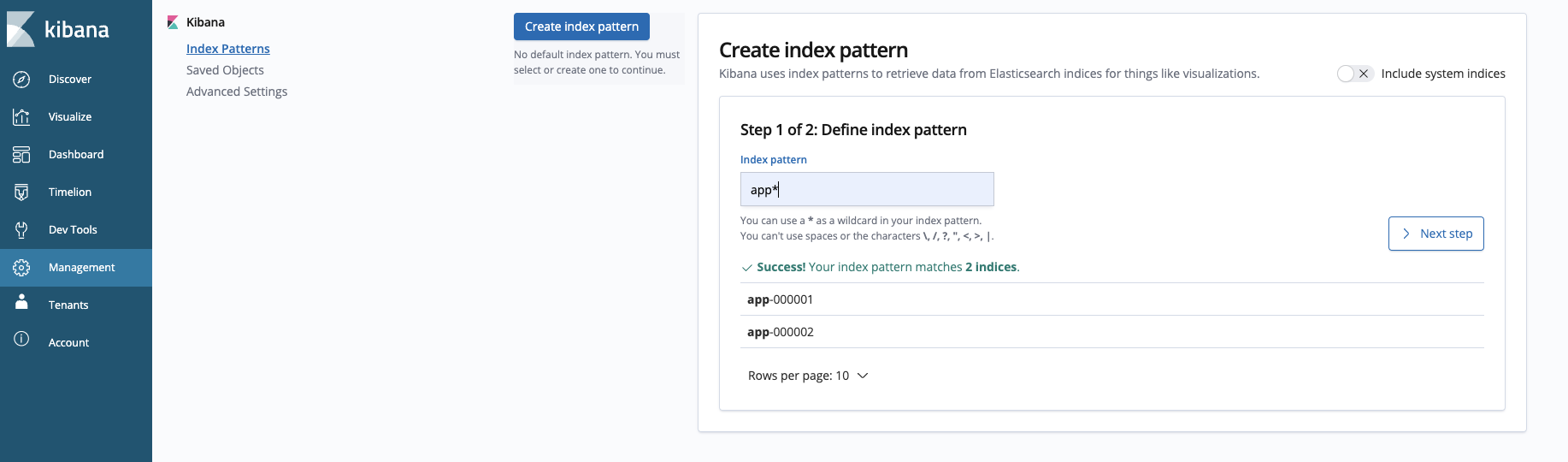
Task: Click the Kibana logo in sidebar
Action: (x=57, y=29)
